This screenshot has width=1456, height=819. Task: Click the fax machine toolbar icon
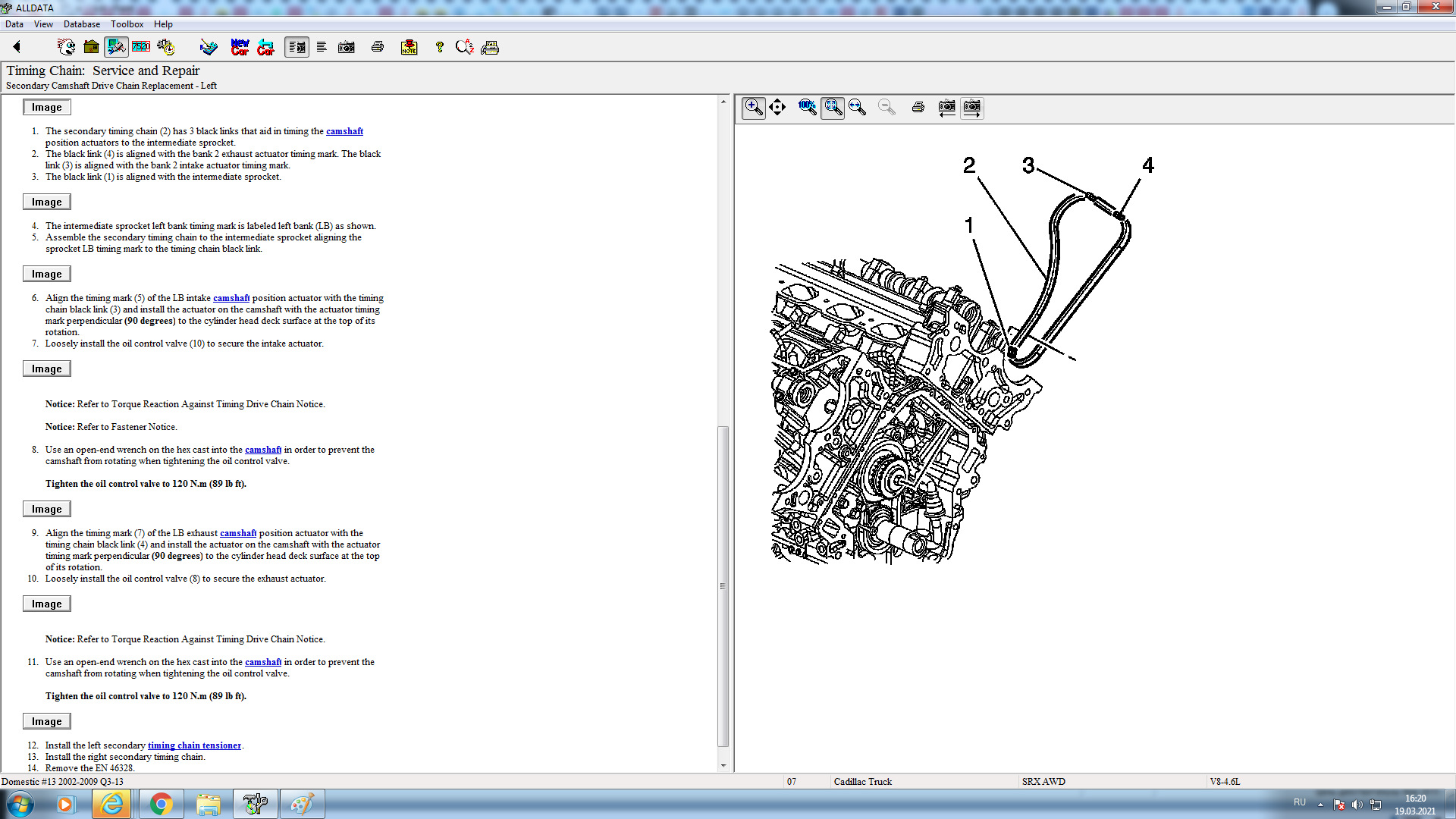tap(490, 47)
